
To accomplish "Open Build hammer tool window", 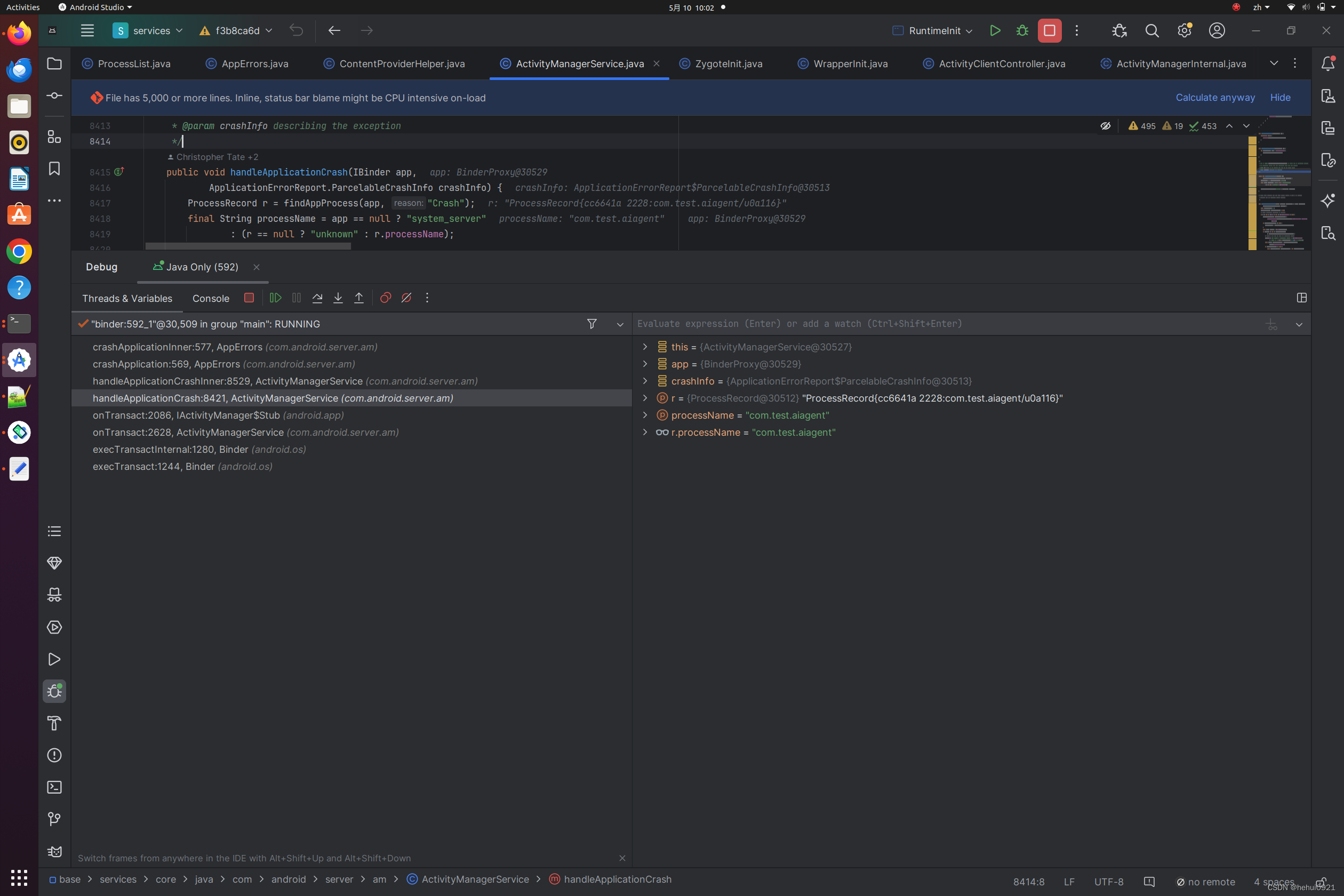I will click(54, 723).
